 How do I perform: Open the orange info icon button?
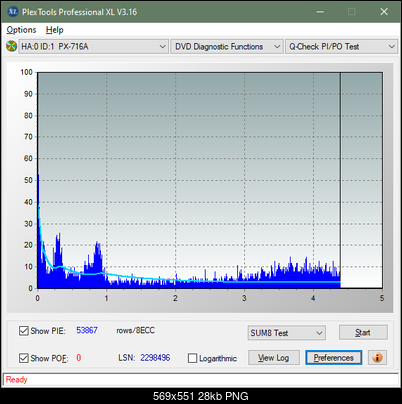click(x=377, y=358)
